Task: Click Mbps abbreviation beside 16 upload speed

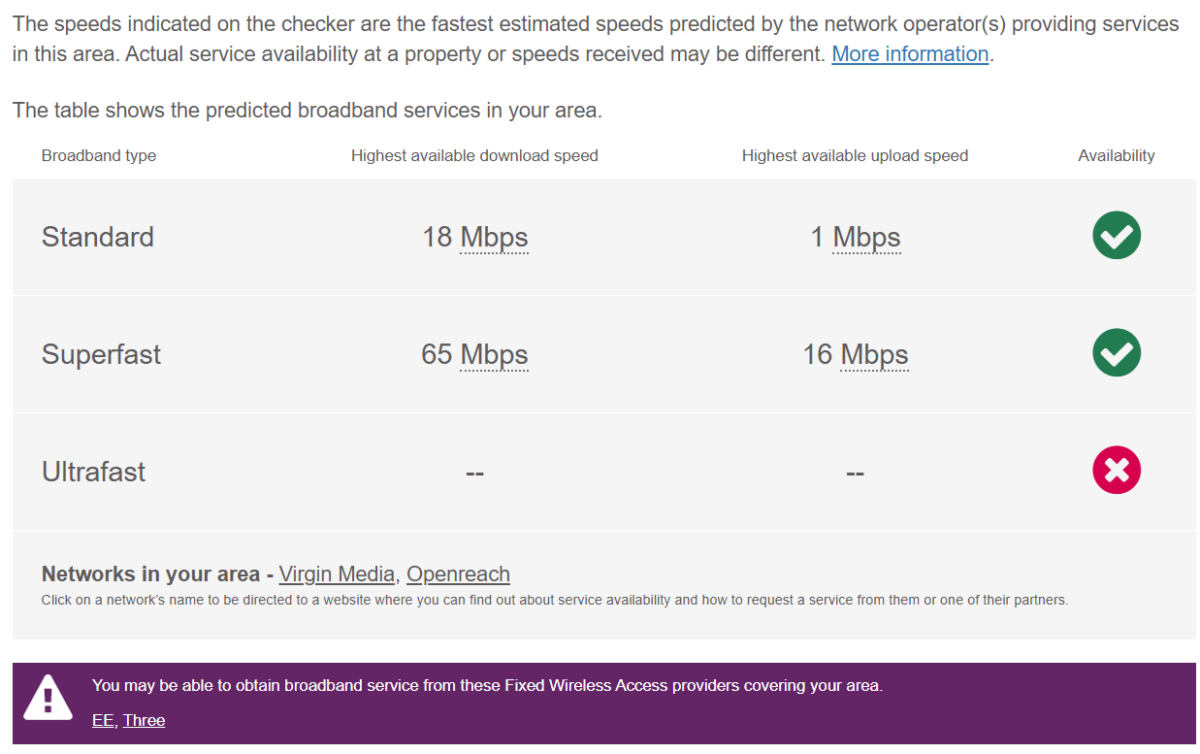Action: coord(874,355)
